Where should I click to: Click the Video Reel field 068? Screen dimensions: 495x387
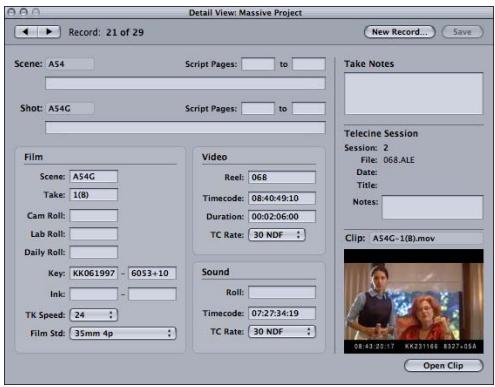(x=282, y=177)
